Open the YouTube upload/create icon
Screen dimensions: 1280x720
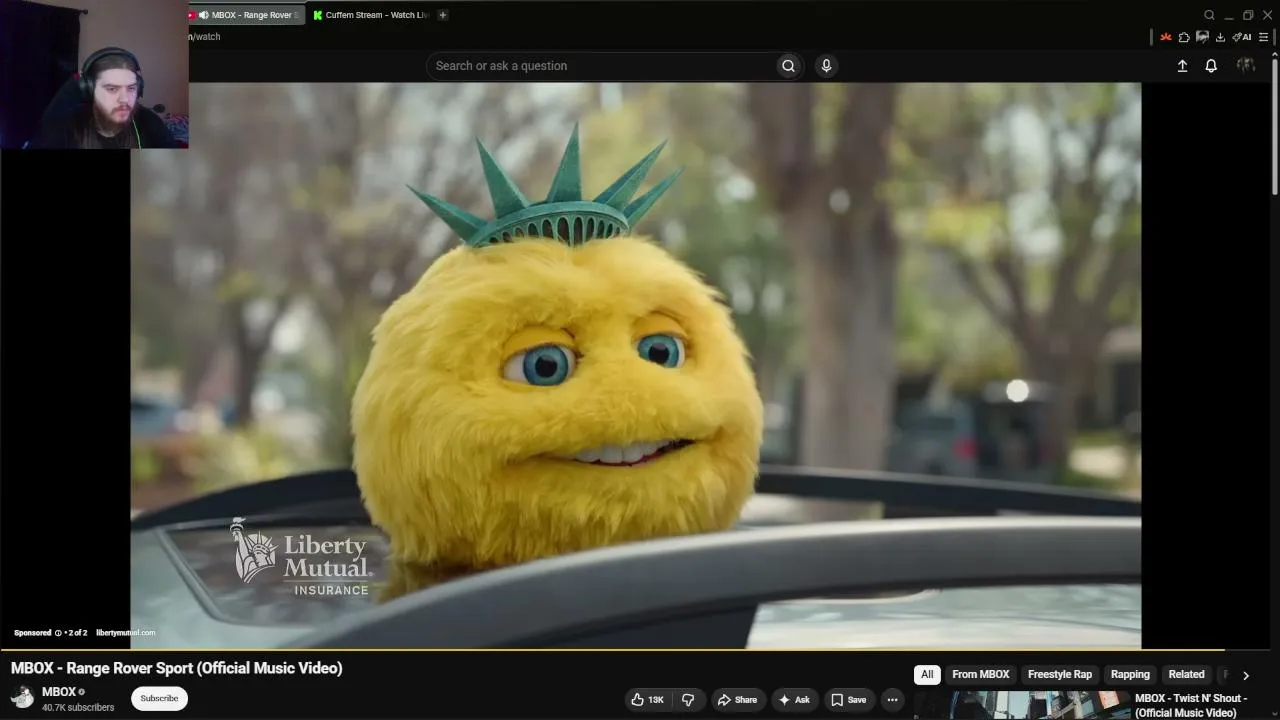[1182, 66]
